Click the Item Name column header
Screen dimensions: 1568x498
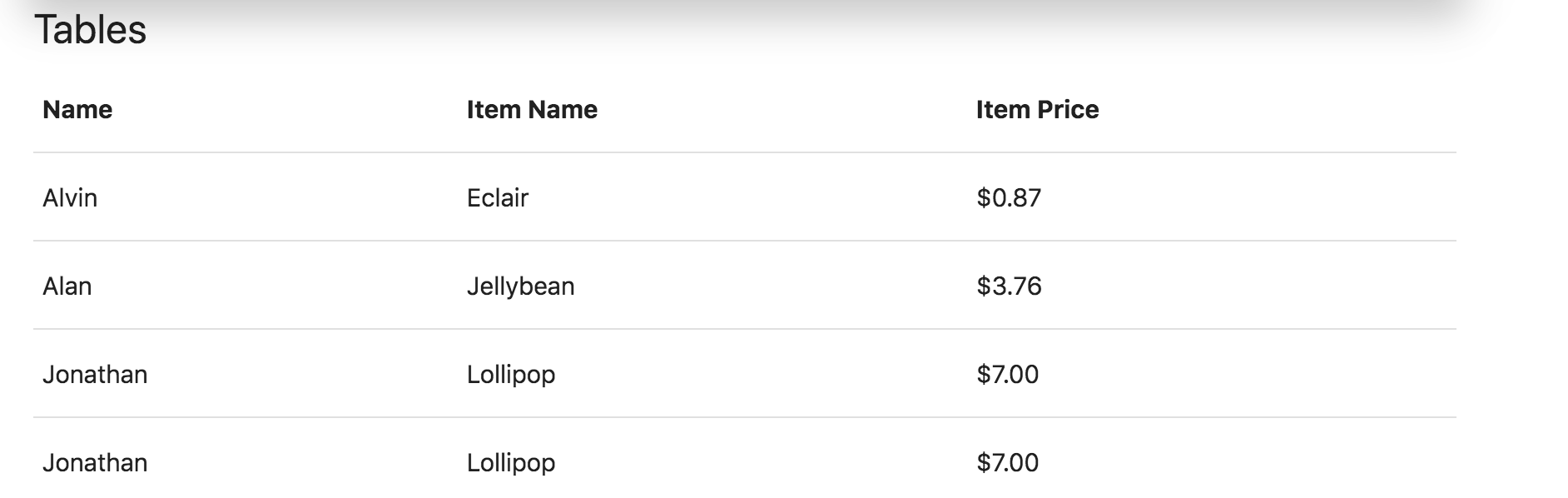click(x=532, y=110)
